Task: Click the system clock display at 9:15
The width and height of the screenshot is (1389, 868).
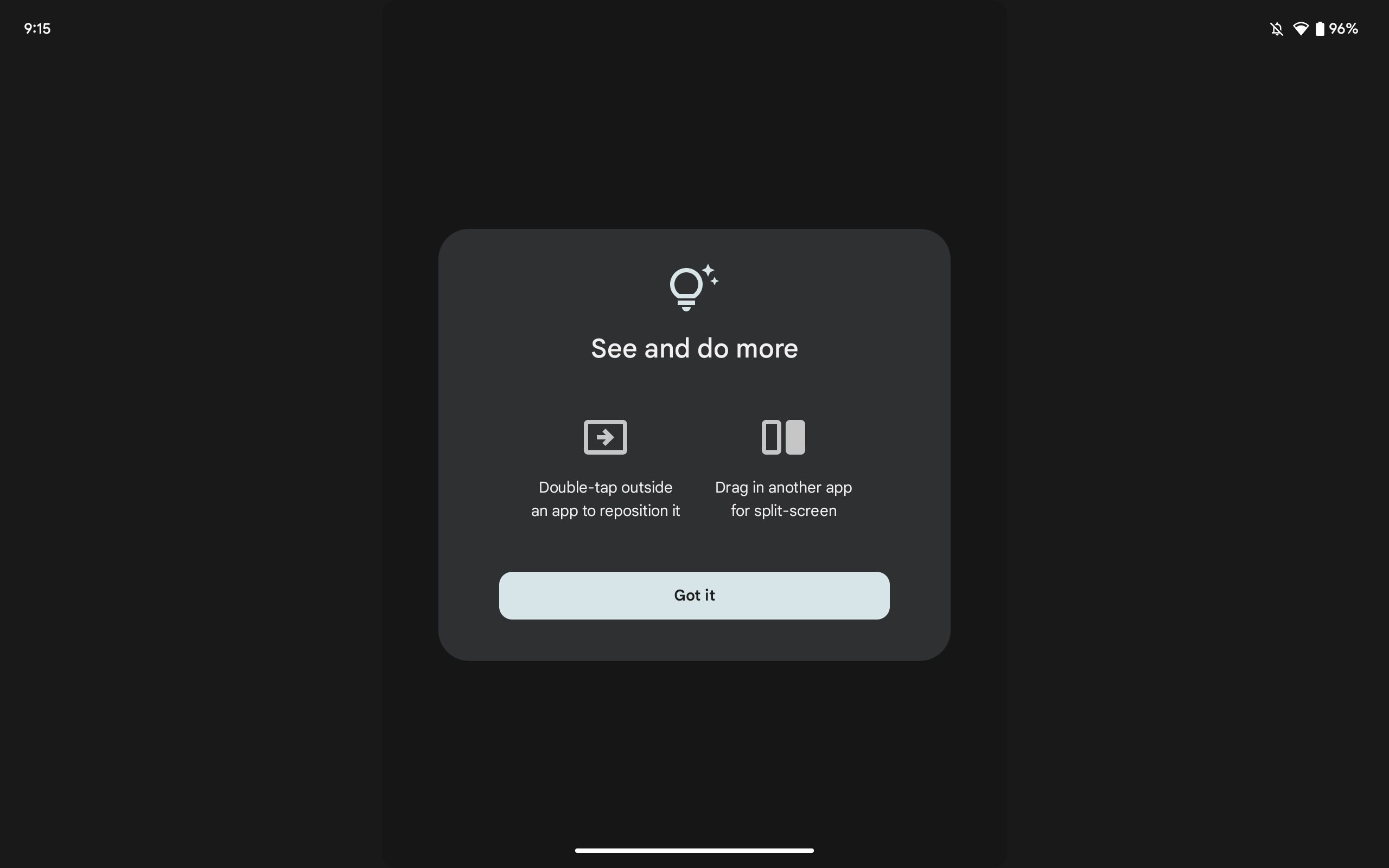Action: pos(37,27)
